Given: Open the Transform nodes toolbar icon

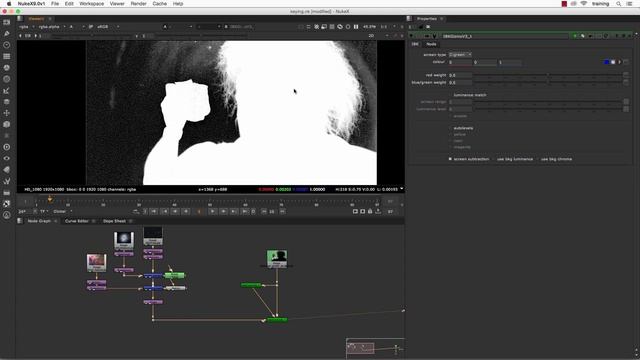Looking at the screenshot, I should [7, 113].
